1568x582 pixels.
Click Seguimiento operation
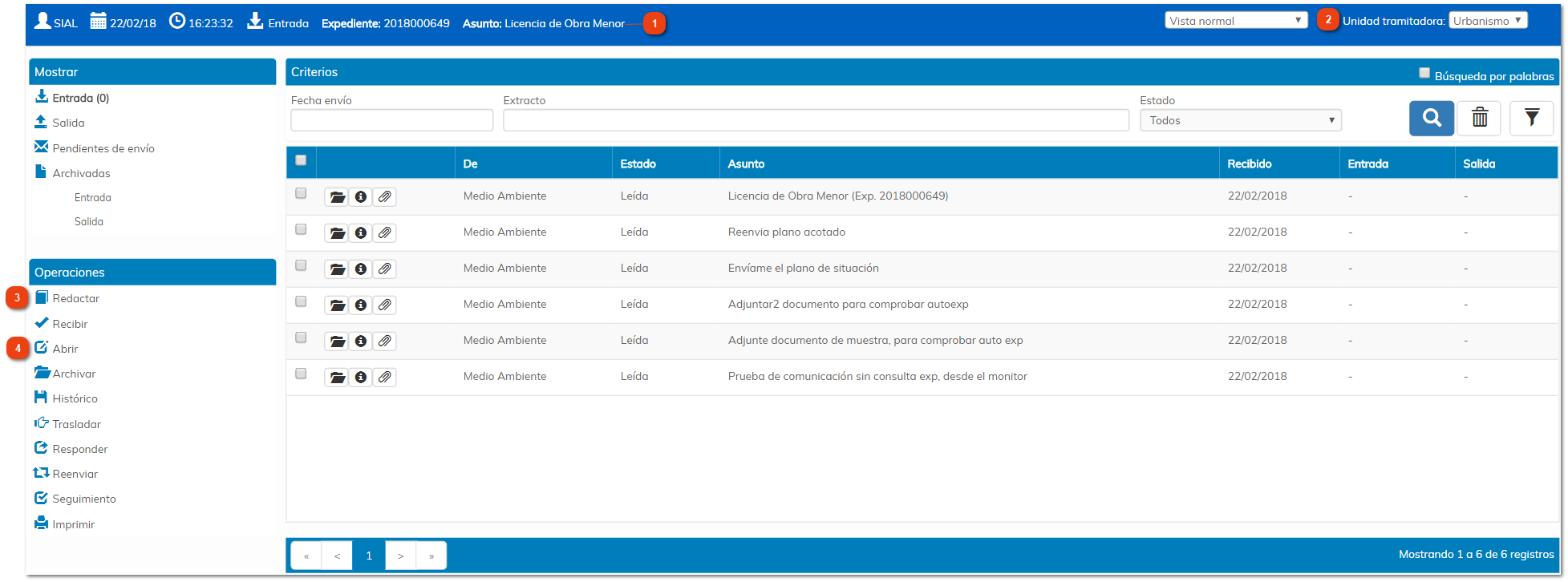[x=75, y=499]
